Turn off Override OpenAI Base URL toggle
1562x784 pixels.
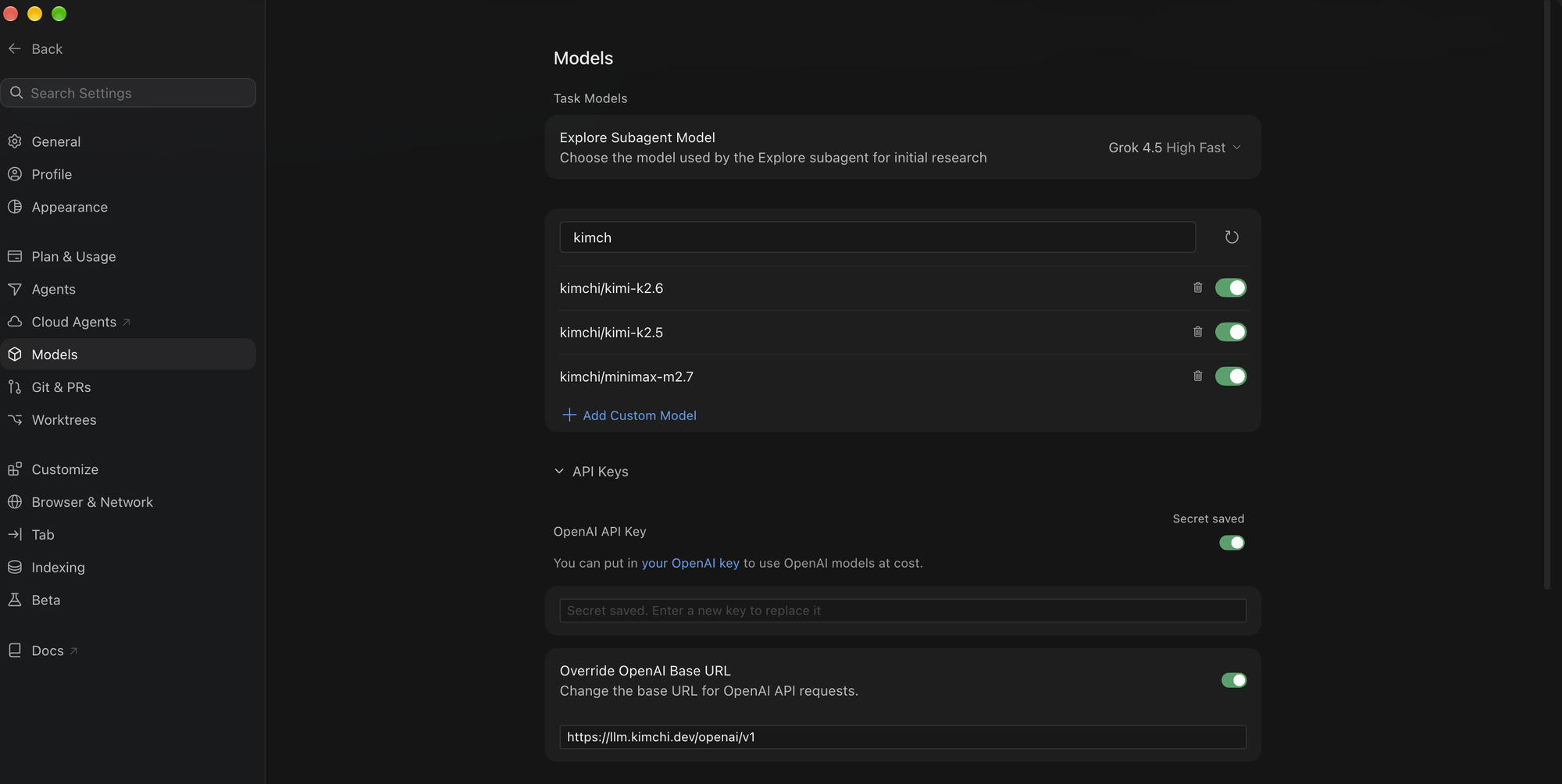point(1234,680)
